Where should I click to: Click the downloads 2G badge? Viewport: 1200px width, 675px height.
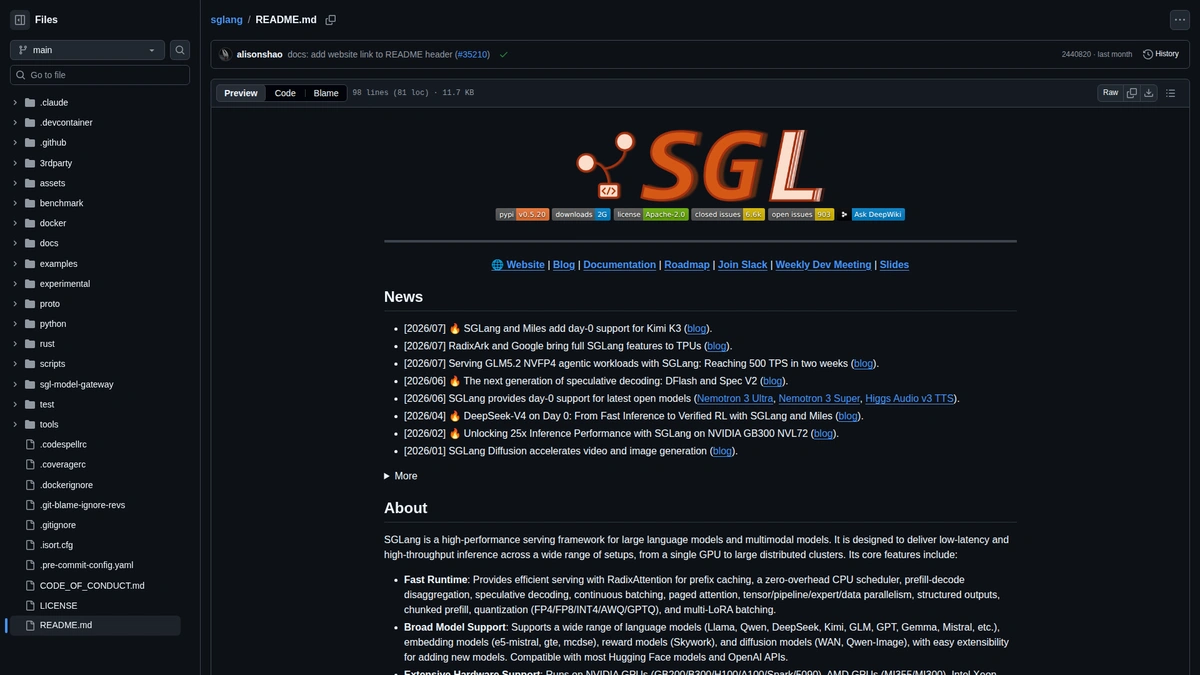click(x=581, y=214)
